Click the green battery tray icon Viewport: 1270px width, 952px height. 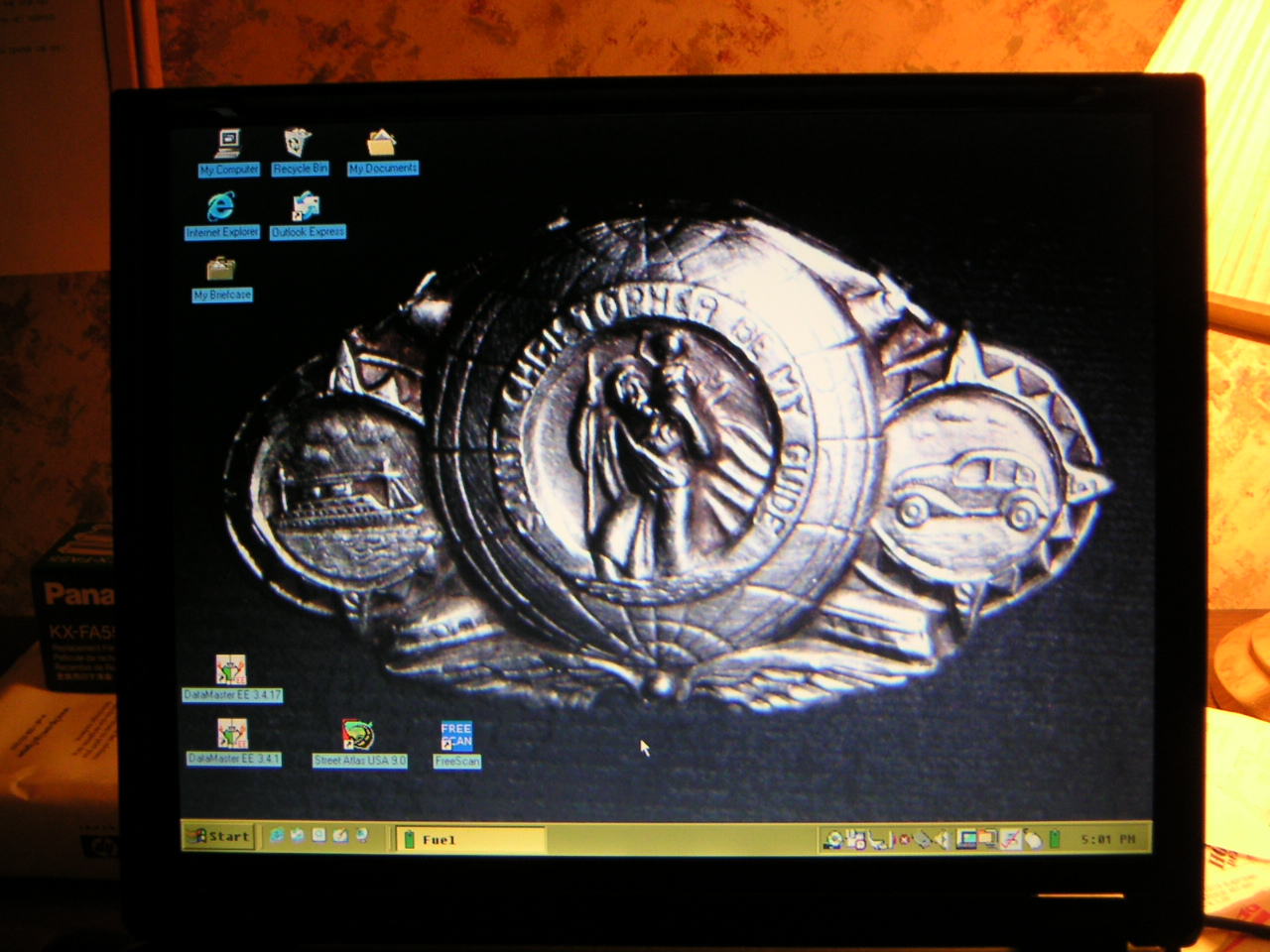click(x=1055, y=840)
